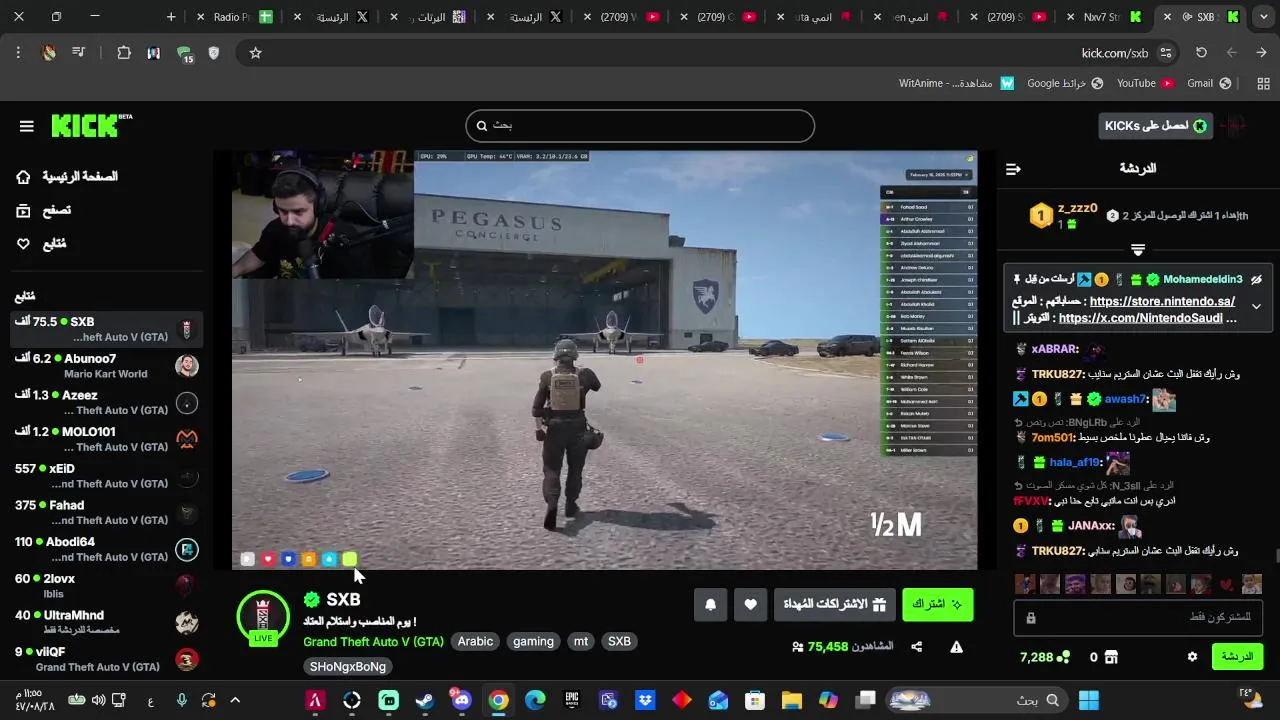Report the stream with warning icon
1280x720 pixels.
[x=956, y=647]
